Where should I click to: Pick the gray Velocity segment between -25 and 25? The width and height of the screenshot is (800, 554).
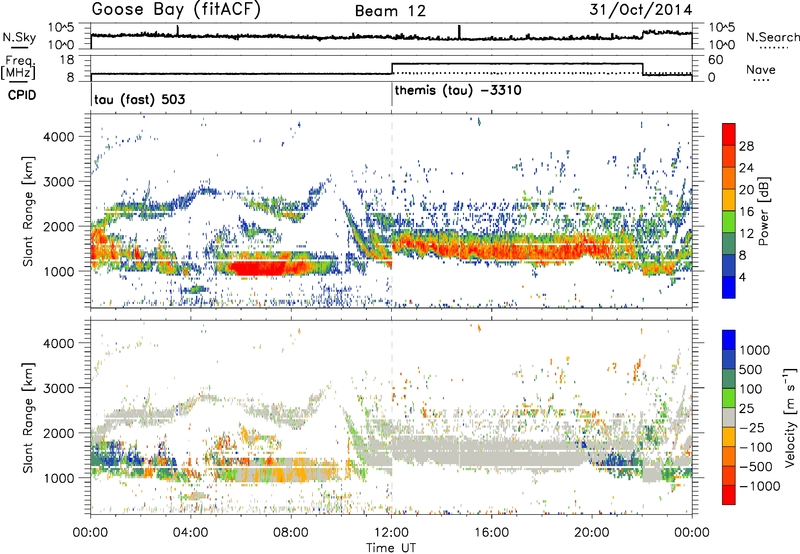729,417
